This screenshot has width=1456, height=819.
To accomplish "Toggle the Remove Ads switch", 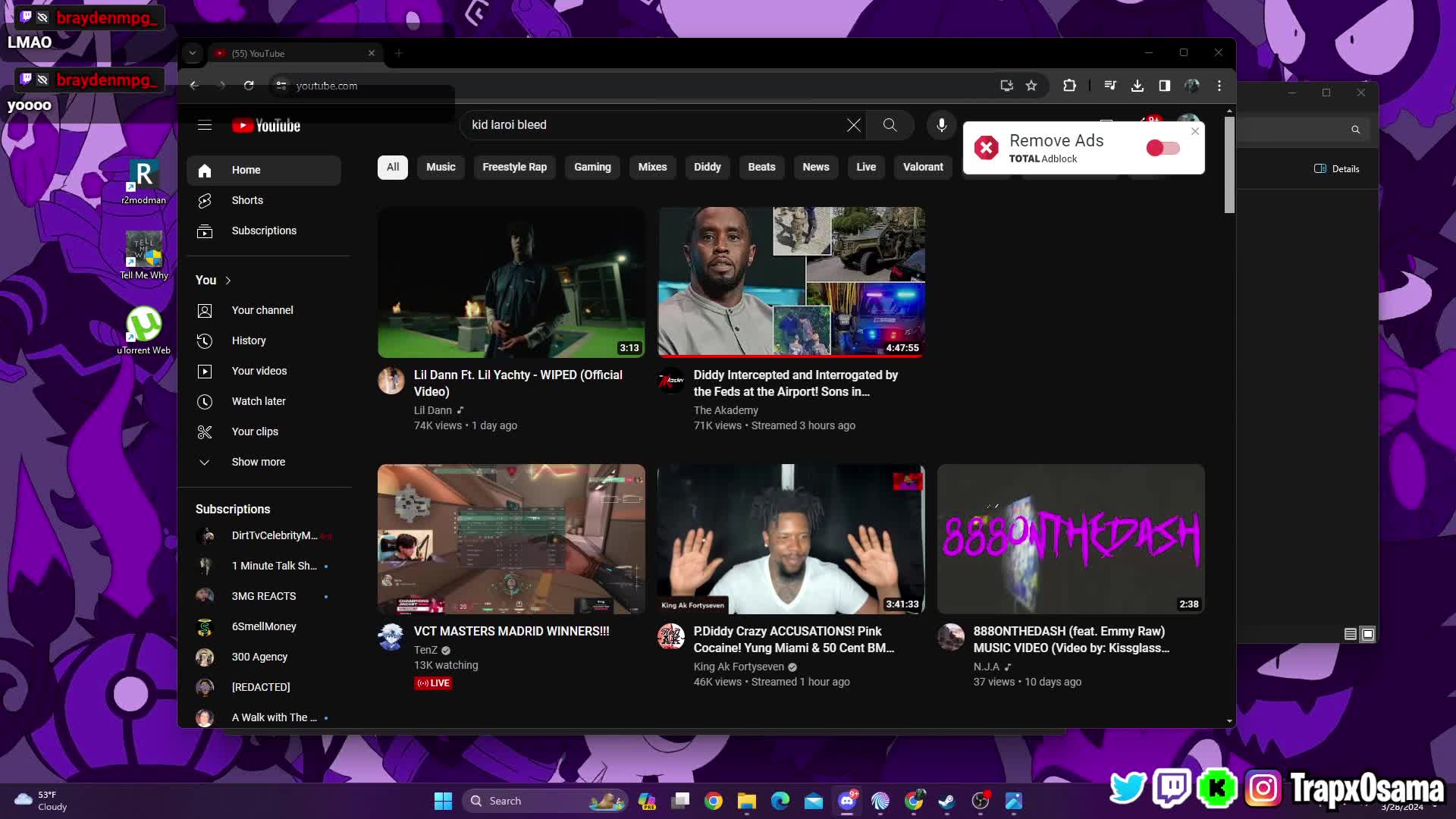I will click(x=1163, y=149).
